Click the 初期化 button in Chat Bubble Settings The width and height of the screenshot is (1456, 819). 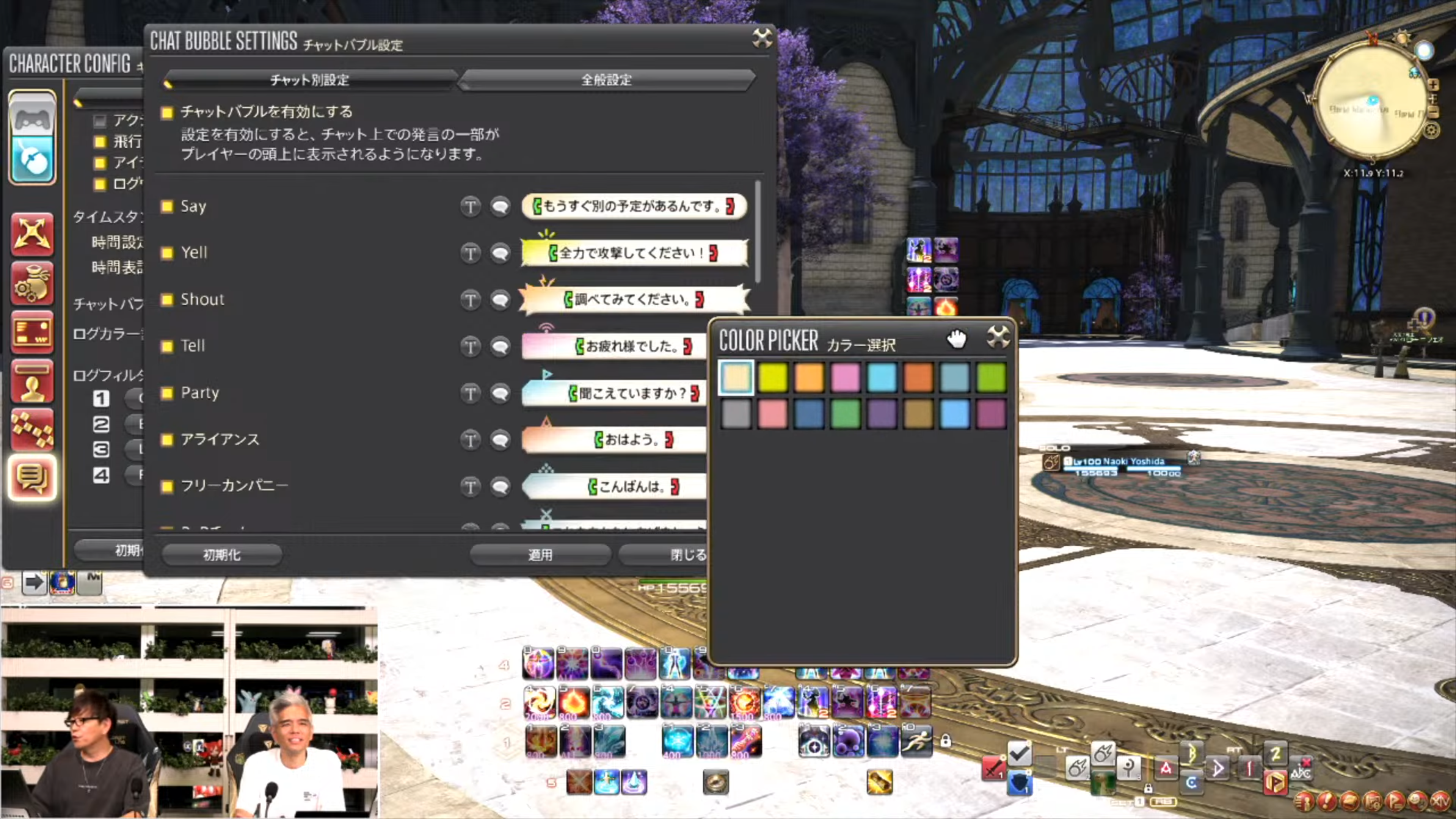pos(221,555)
